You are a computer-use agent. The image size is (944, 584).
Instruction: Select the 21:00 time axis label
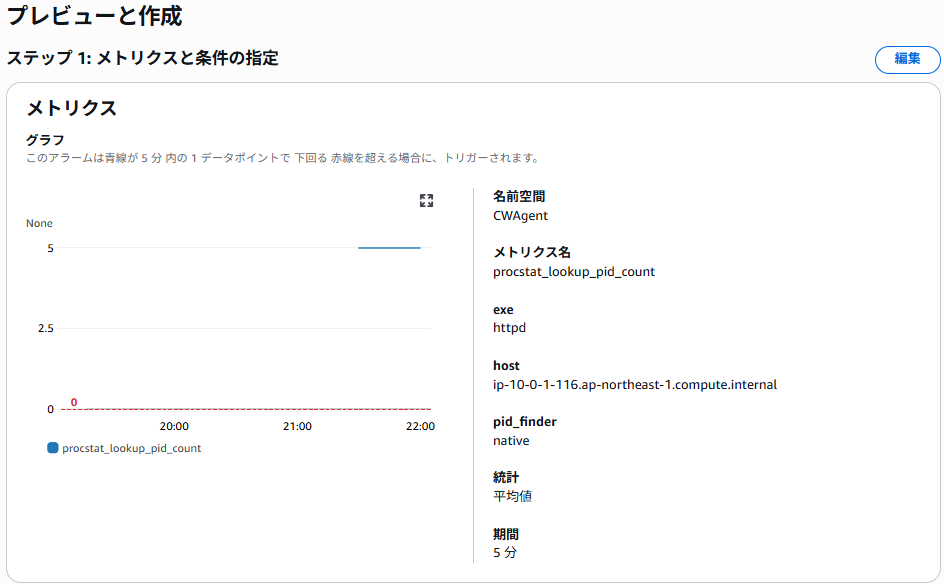click(297, 426)
